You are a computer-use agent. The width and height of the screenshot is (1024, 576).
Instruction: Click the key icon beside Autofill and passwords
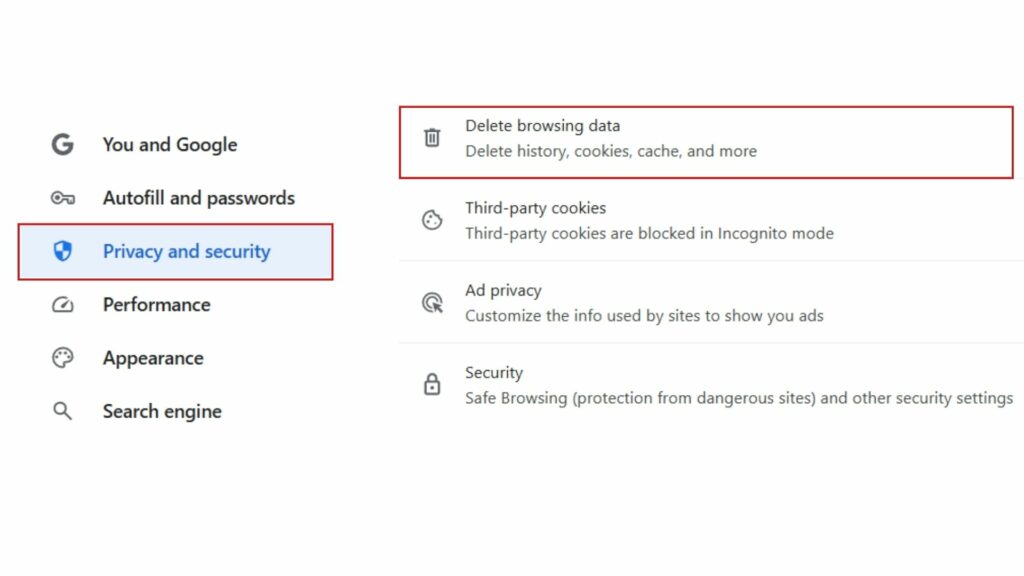click(63, 198)
